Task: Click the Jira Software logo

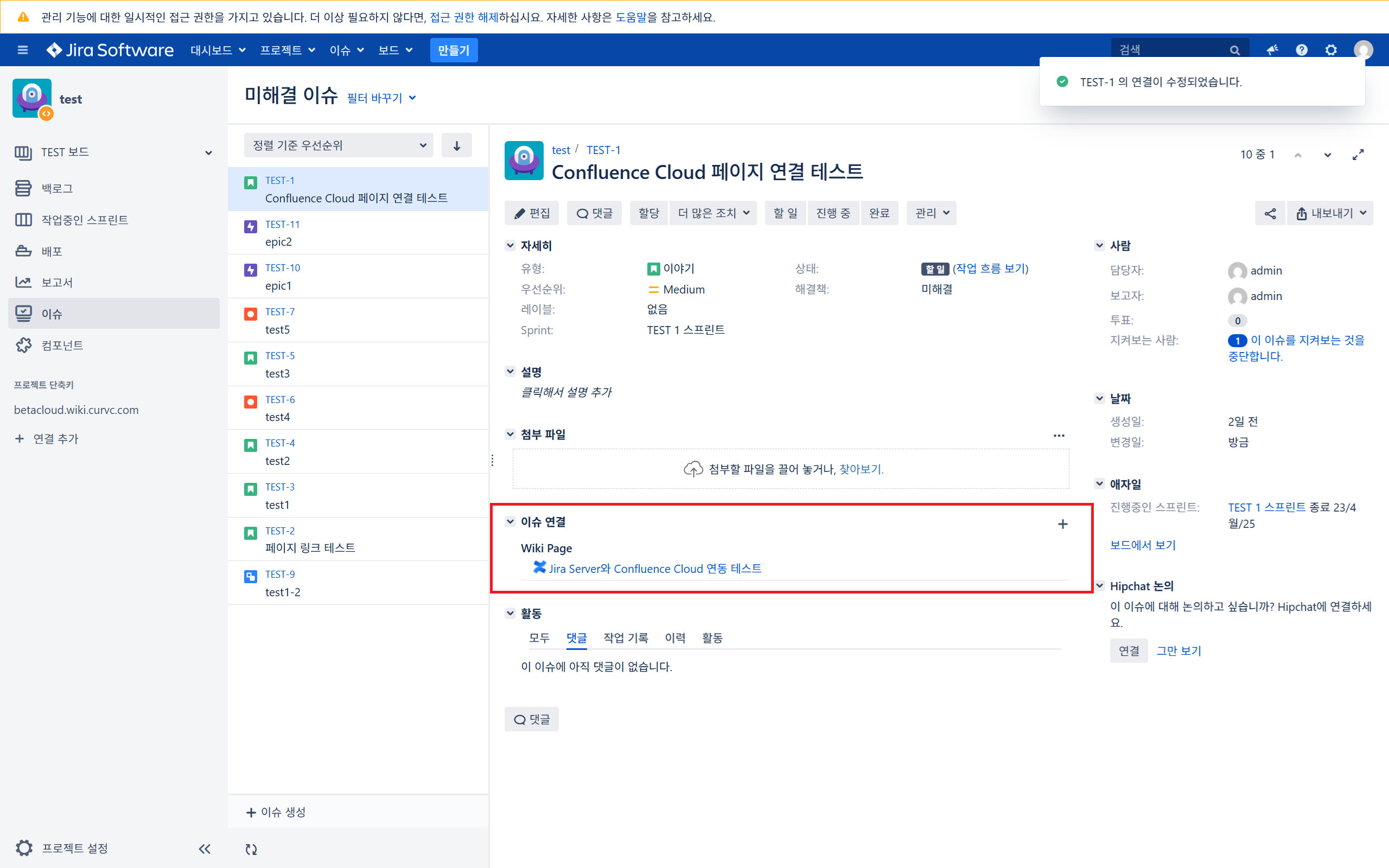Action: pos(110,50)
